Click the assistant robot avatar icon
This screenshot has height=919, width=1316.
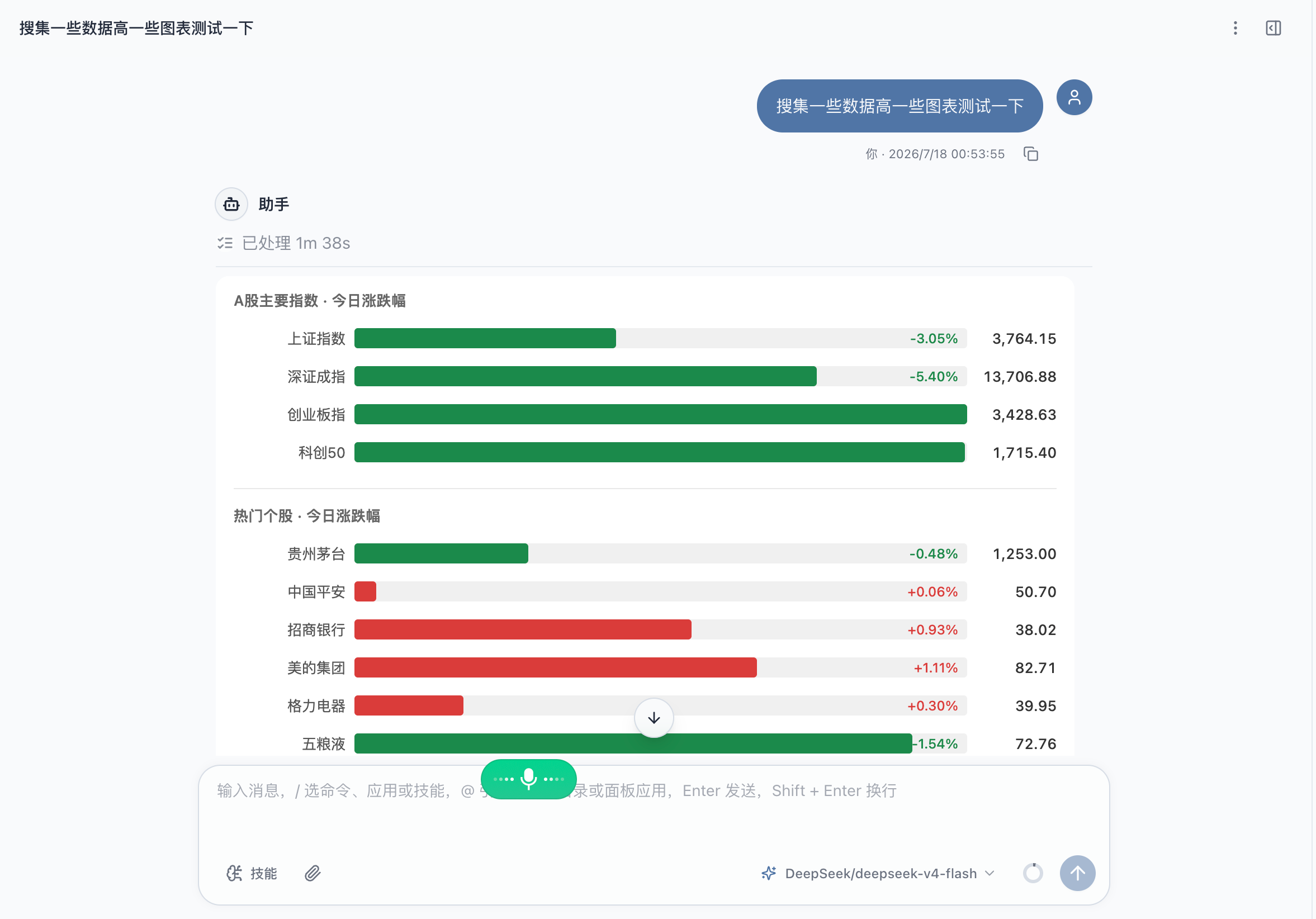click(x=231, y=204)
